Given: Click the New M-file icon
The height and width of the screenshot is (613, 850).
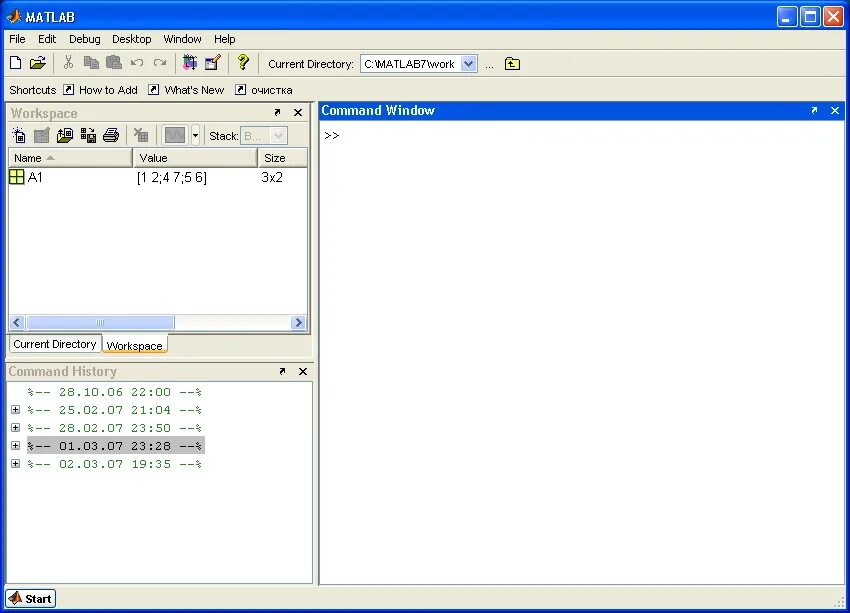Looking at the screenshot, I should pos(16,63).
